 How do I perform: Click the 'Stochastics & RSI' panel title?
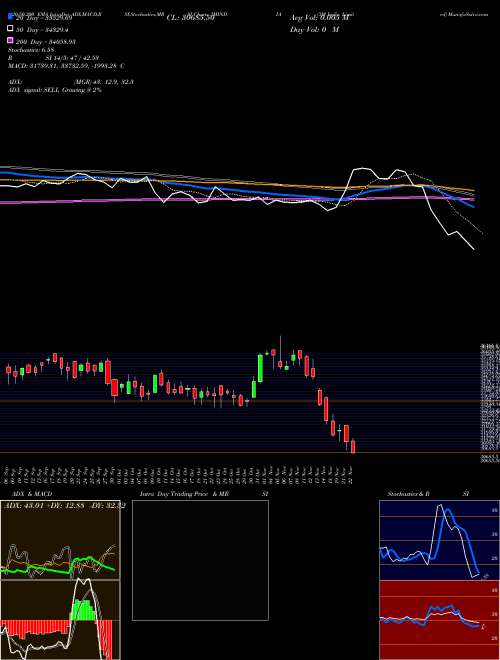pos(428,494)
